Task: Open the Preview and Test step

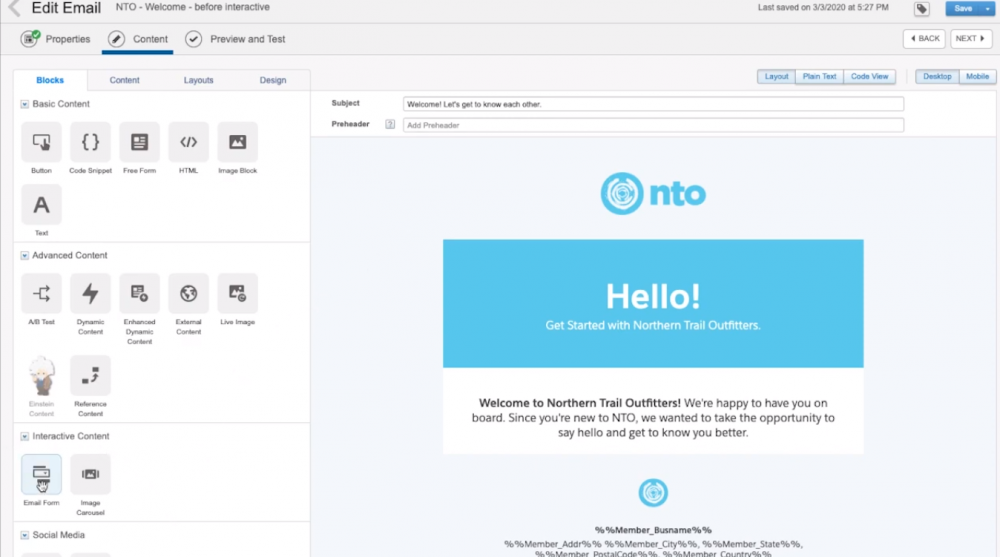Action: pos(235,39)
